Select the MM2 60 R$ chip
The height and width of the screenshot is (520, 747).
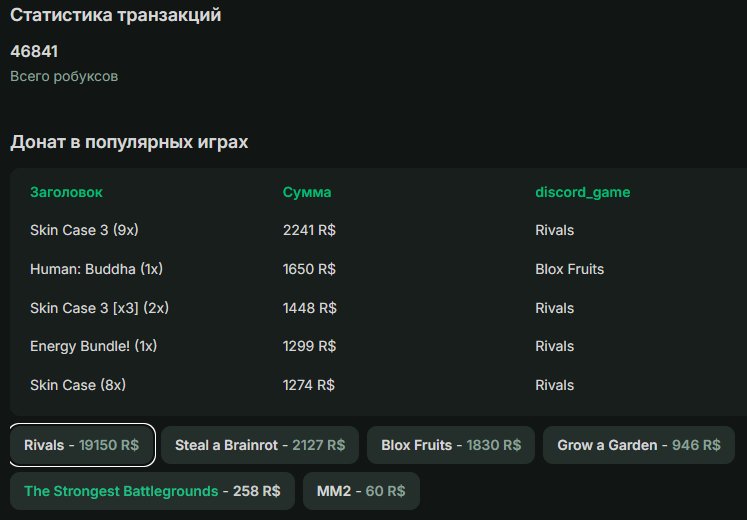(x=361, y=491)
